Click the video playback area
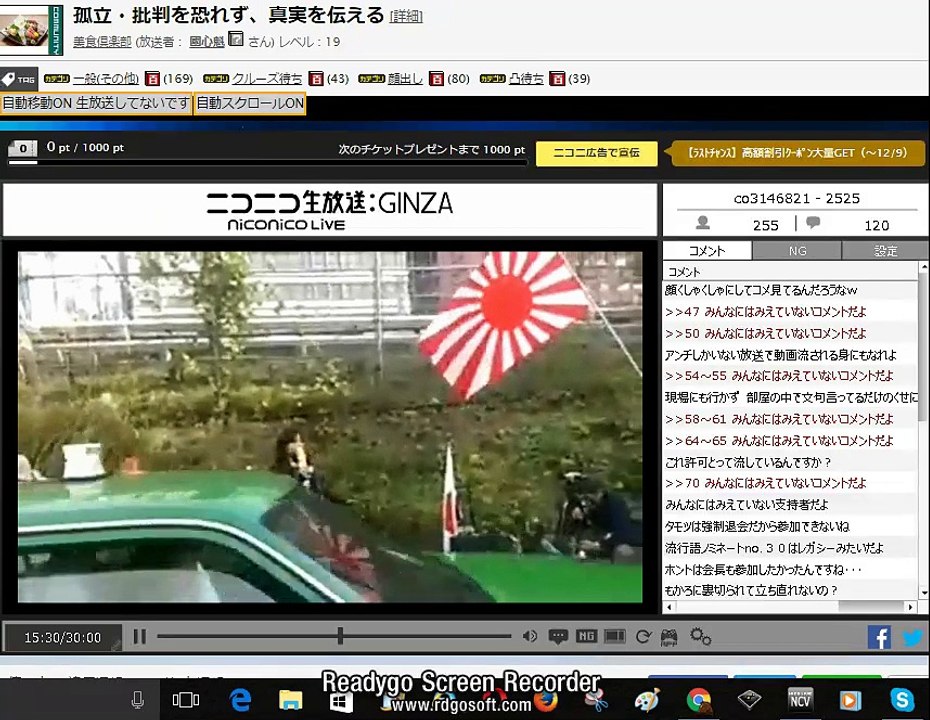This screenshot has width=930, height=720. (330, 427)
